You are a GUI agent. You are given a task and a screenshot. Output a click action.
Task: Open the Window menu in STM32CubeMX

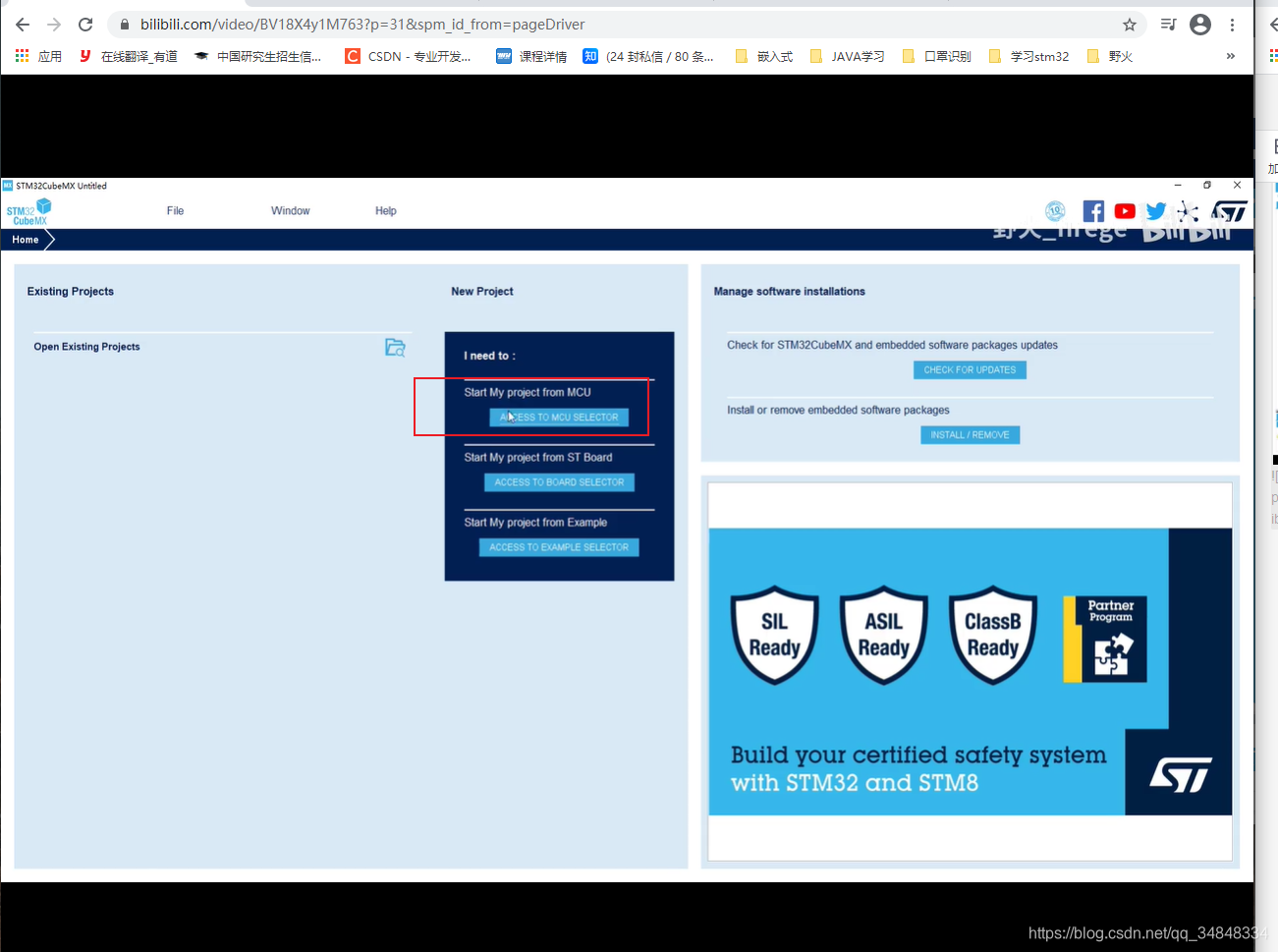click(290, 211)
